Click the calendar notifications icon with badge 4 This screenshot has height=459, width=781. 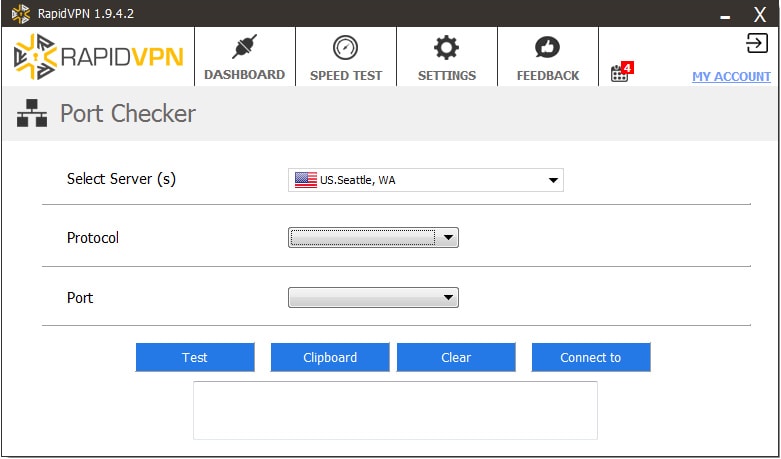pyautogui.click(x=621, y=72)
